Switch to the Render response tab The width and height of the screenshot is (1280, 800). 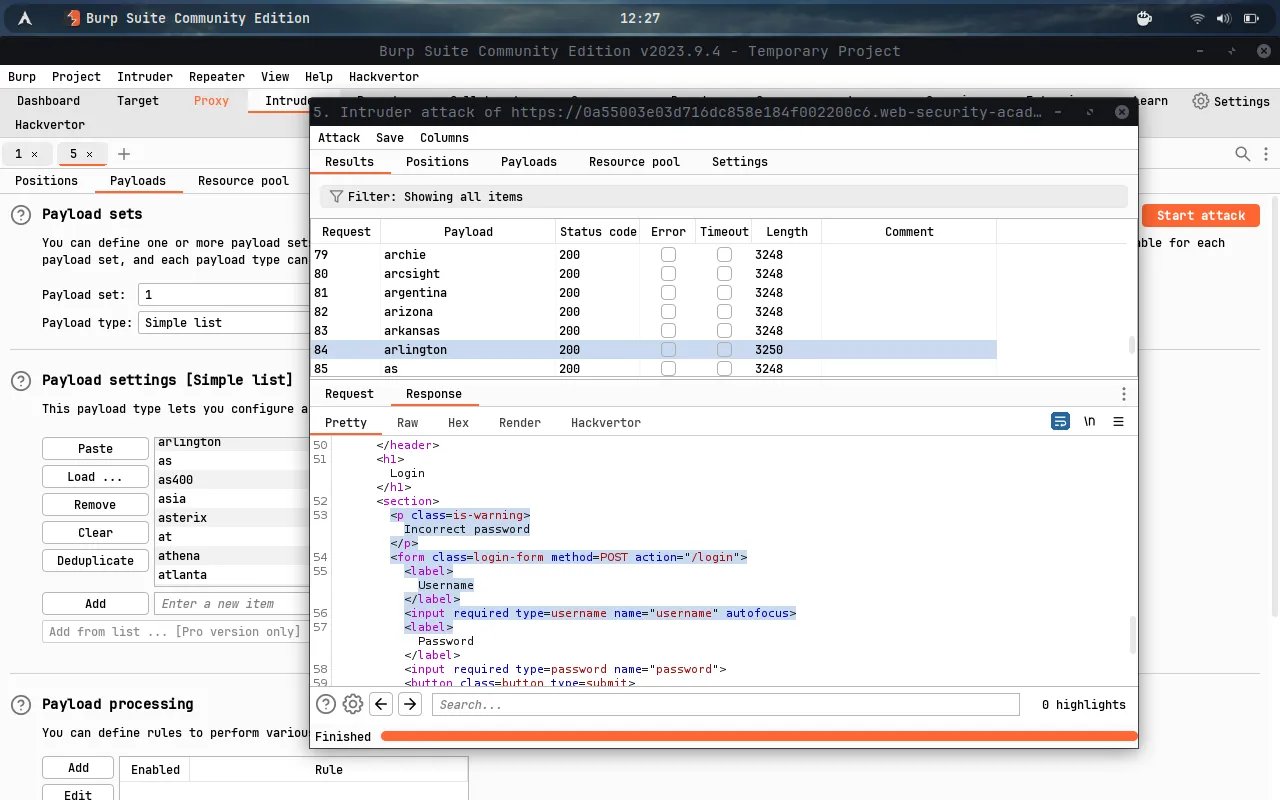[x=520, y=423]
